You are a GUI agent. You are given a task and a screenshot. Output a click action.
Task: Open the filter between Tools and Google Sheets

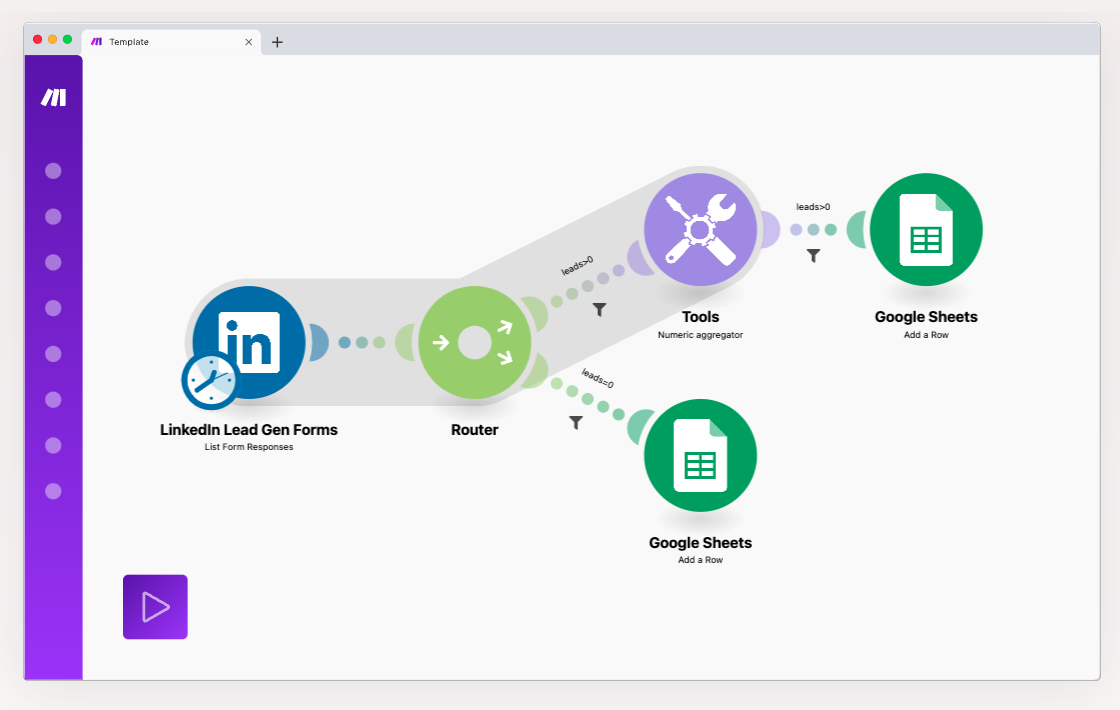point(813,254)
